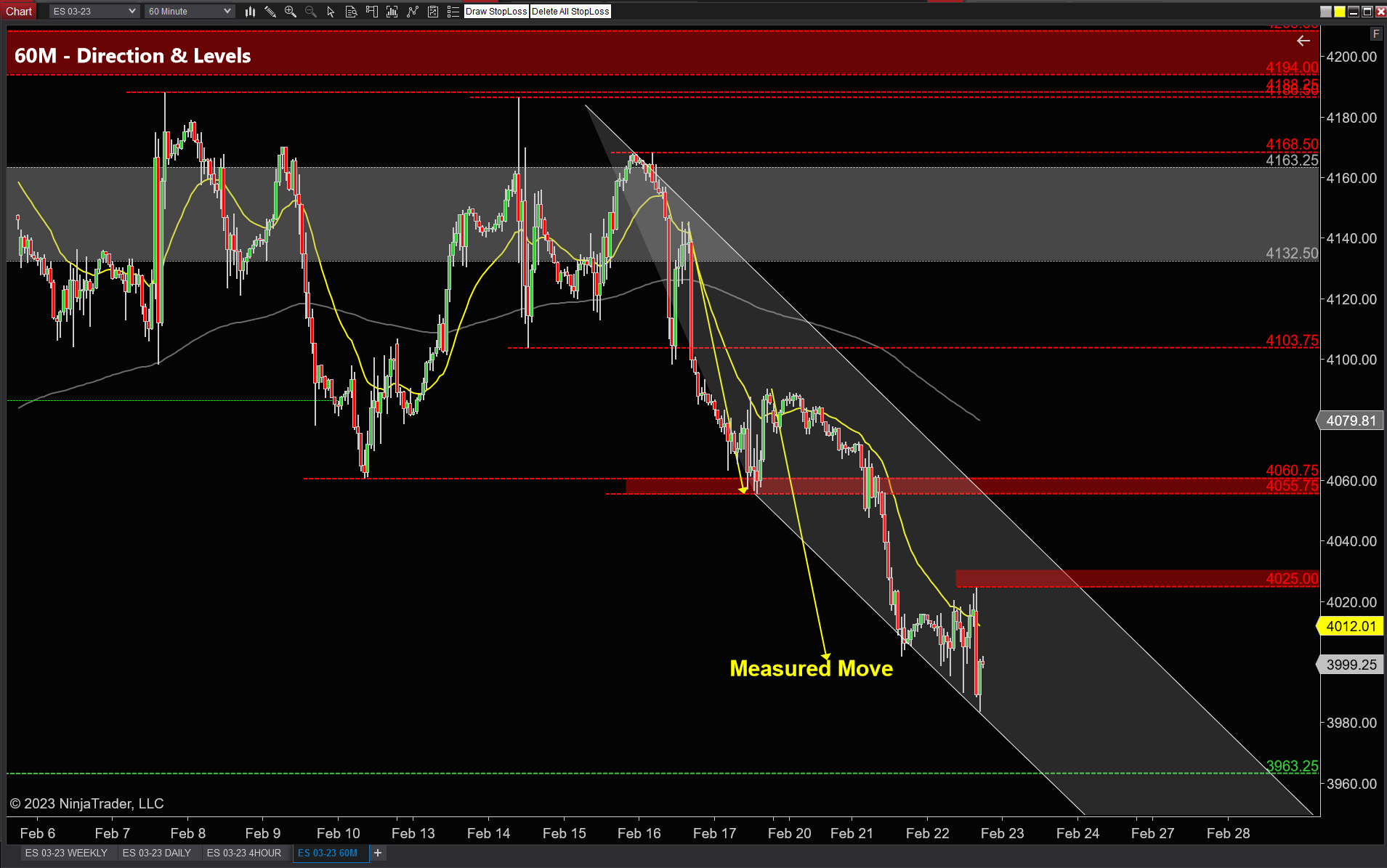This screenshot has height=868, width=1387.
Task: Open the drawing tools pencil icon
Action: tap(270, 12)
